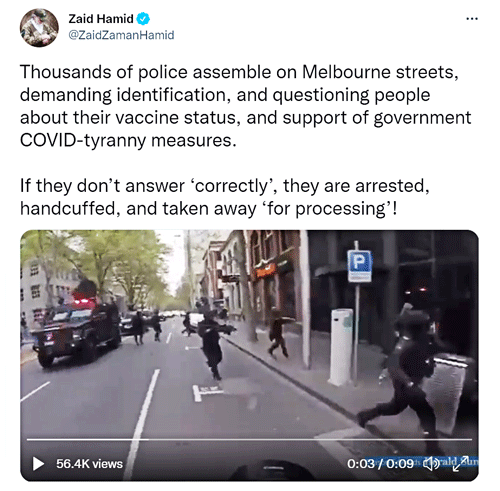Seek on the video progress bar
Screen dimensions: 500x491
[249, 440]
